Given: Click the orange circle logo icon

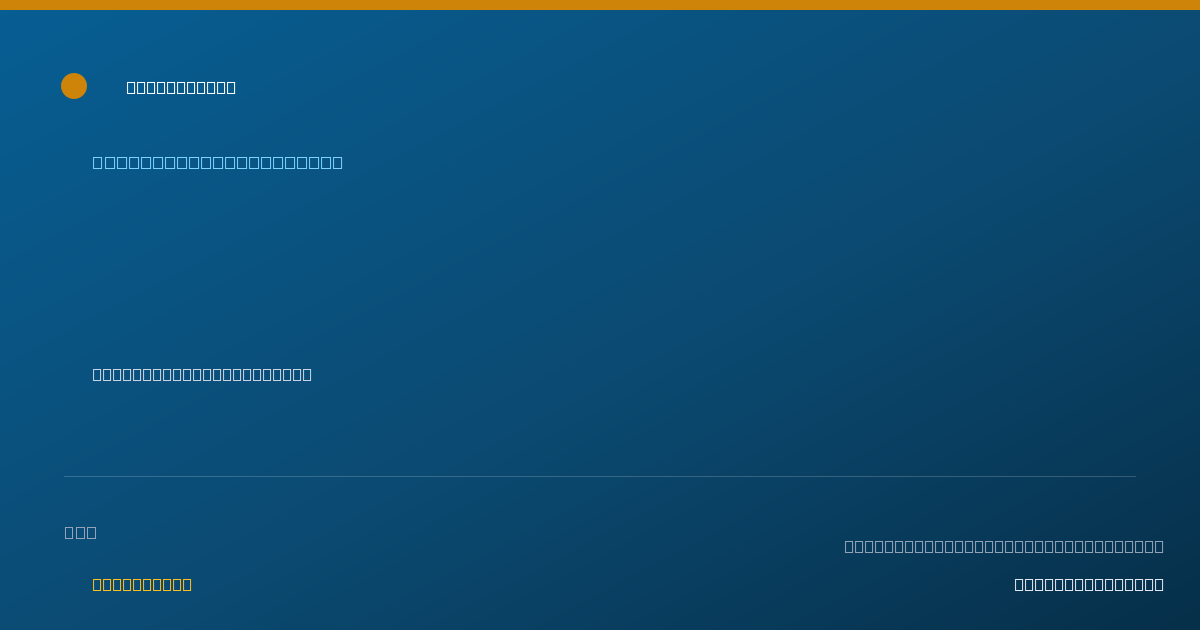Looking at the screenshot, I should coord(74,86).
